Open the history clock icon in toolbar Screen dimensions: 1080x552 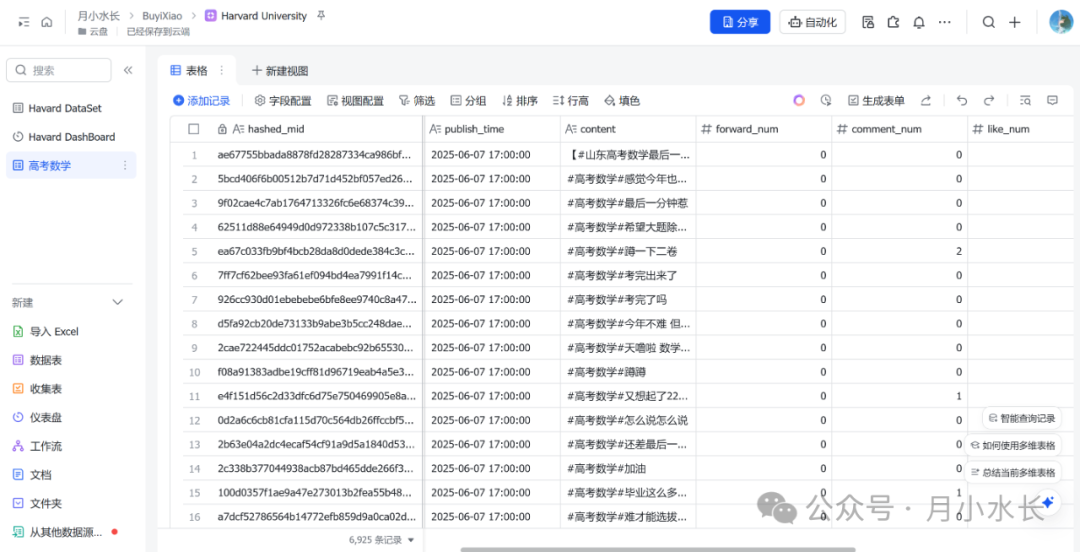click(x=826, y=101)
